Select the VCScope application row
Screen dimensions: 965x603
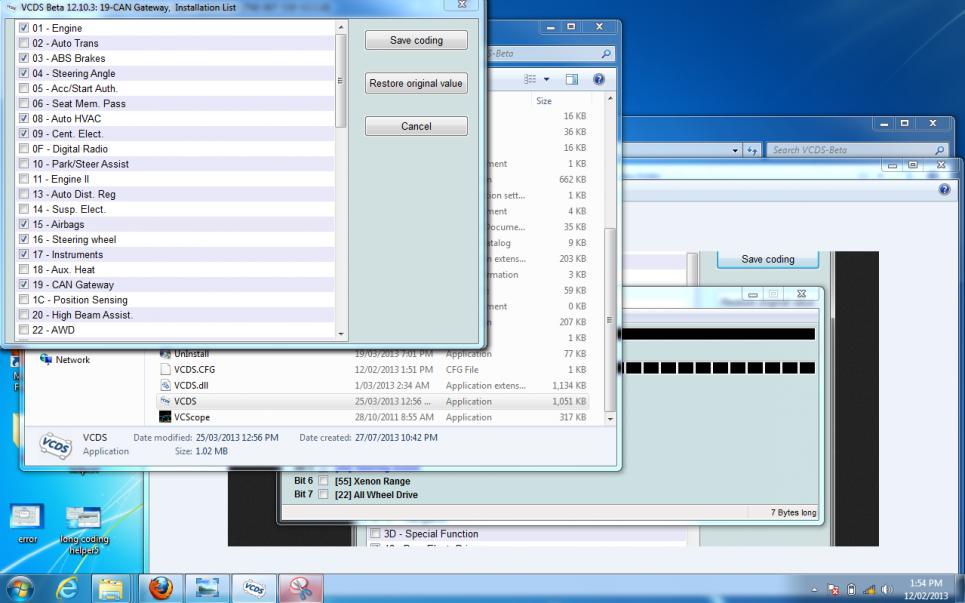coord(373,417)
